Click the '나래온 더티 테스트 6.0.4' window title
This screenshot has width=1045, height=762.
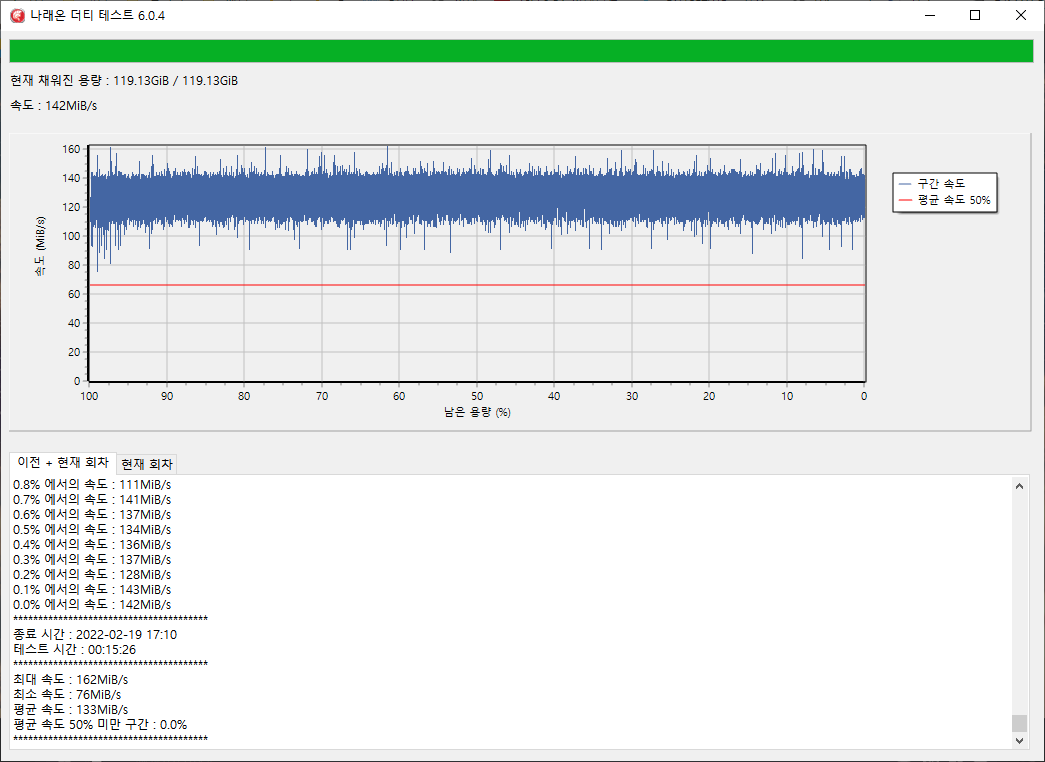click(x=97, y=15)
